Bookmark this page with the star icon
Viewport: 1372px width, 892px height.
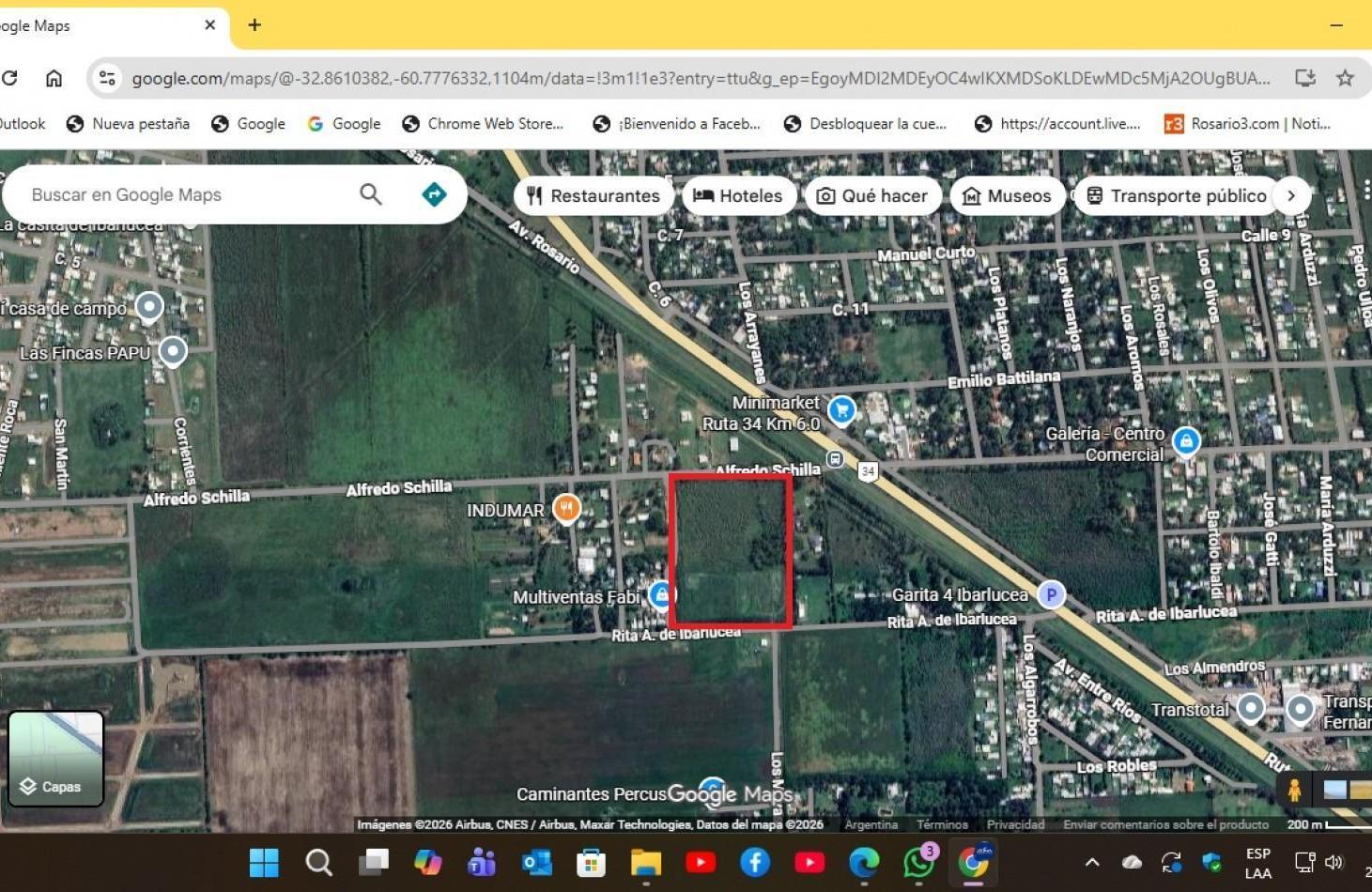1345,78
